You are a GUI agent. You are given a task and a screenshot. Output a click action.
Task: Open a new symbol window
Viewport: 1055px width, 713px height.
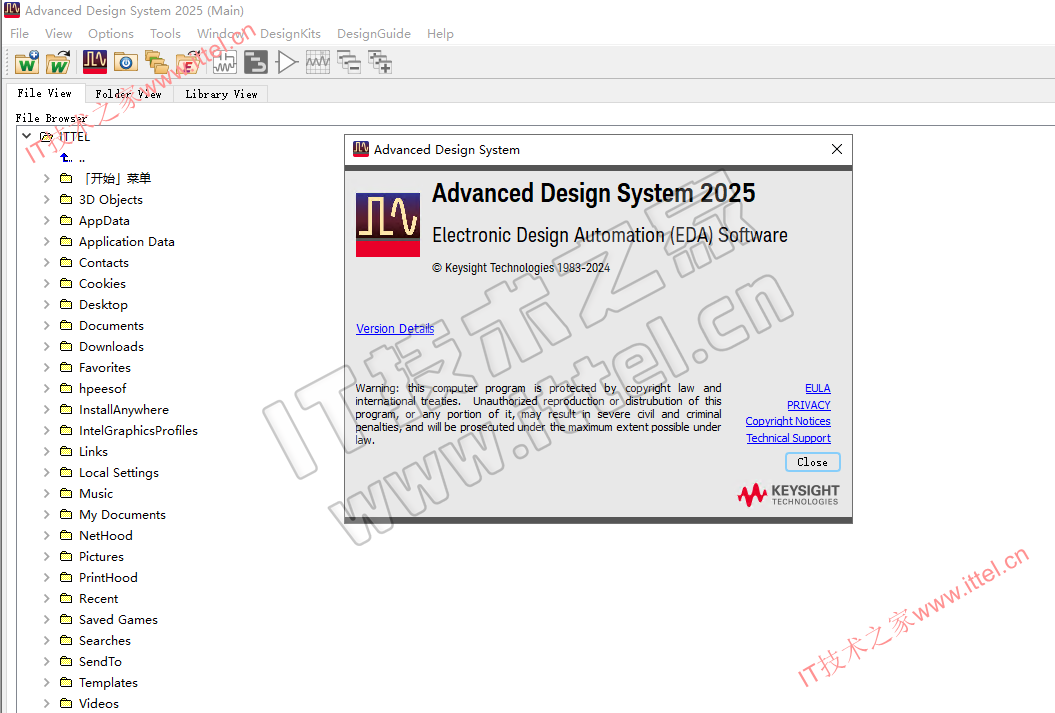[287, 63]
